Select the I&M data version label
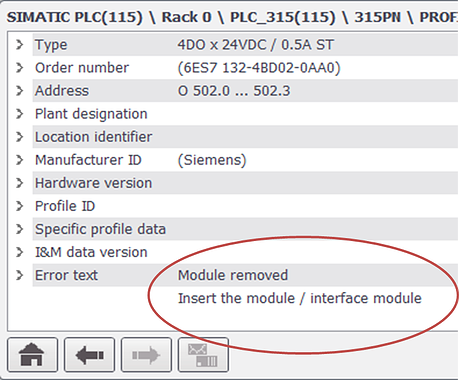The width and height of the screenshot is (459, 380). [x=91, y=252]
